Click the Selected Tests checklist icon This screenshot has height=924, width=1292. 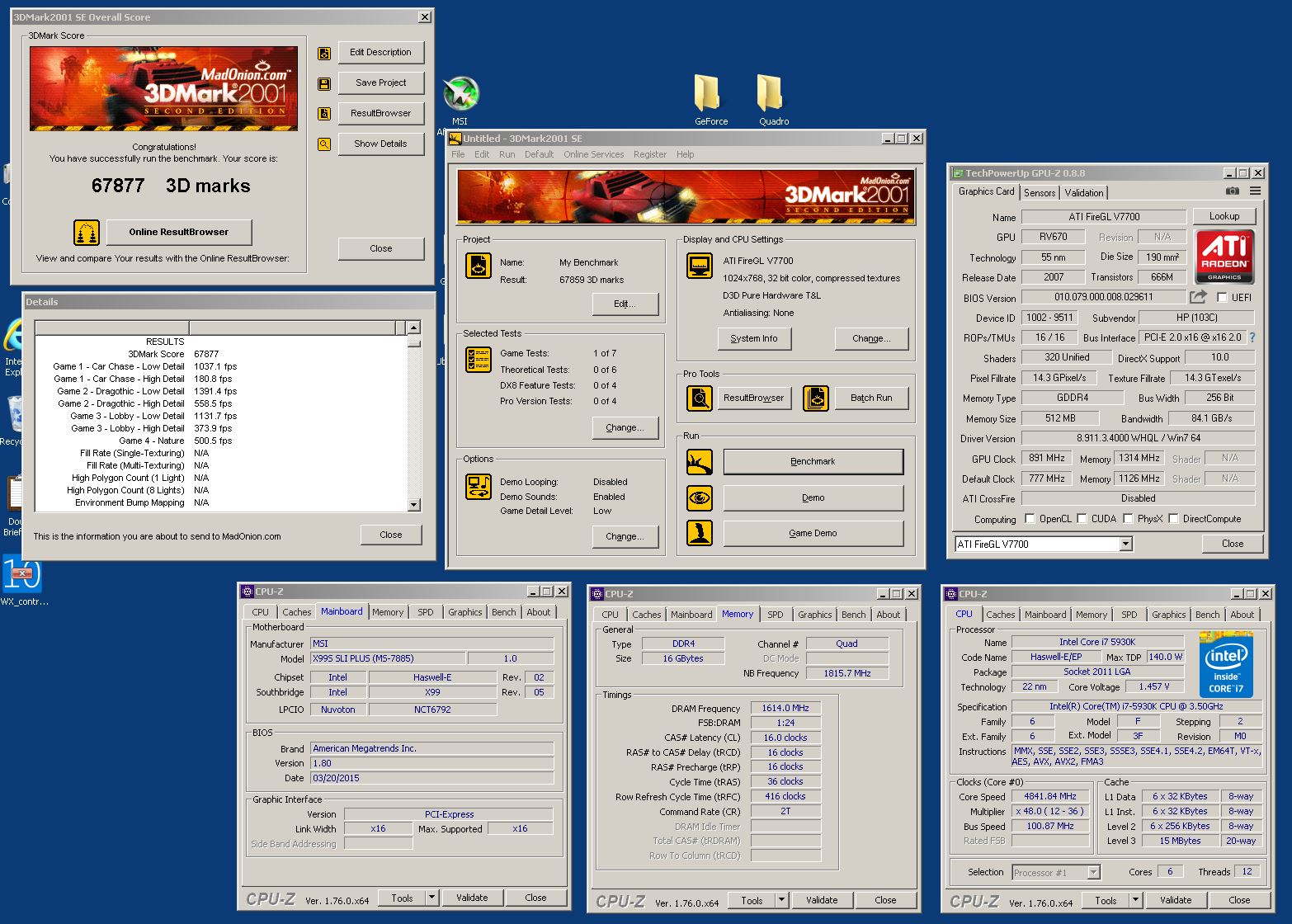pyautogui.click(x=479, y=359)
